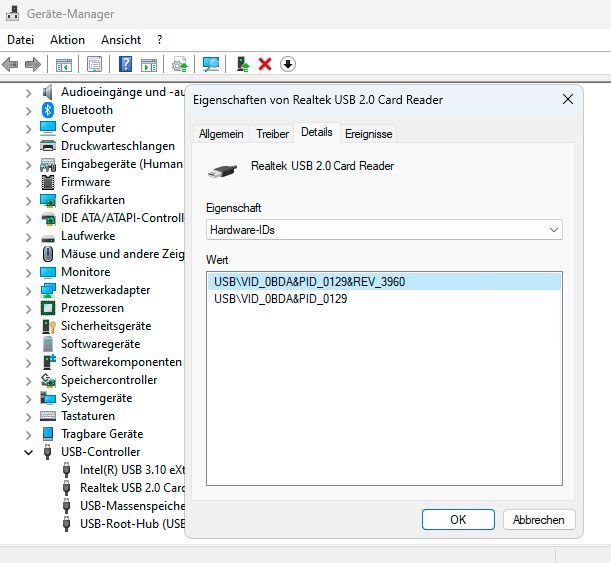Click the down-arrow Disable device icon
Screen dimensions: 611x563
coord(288,64)
